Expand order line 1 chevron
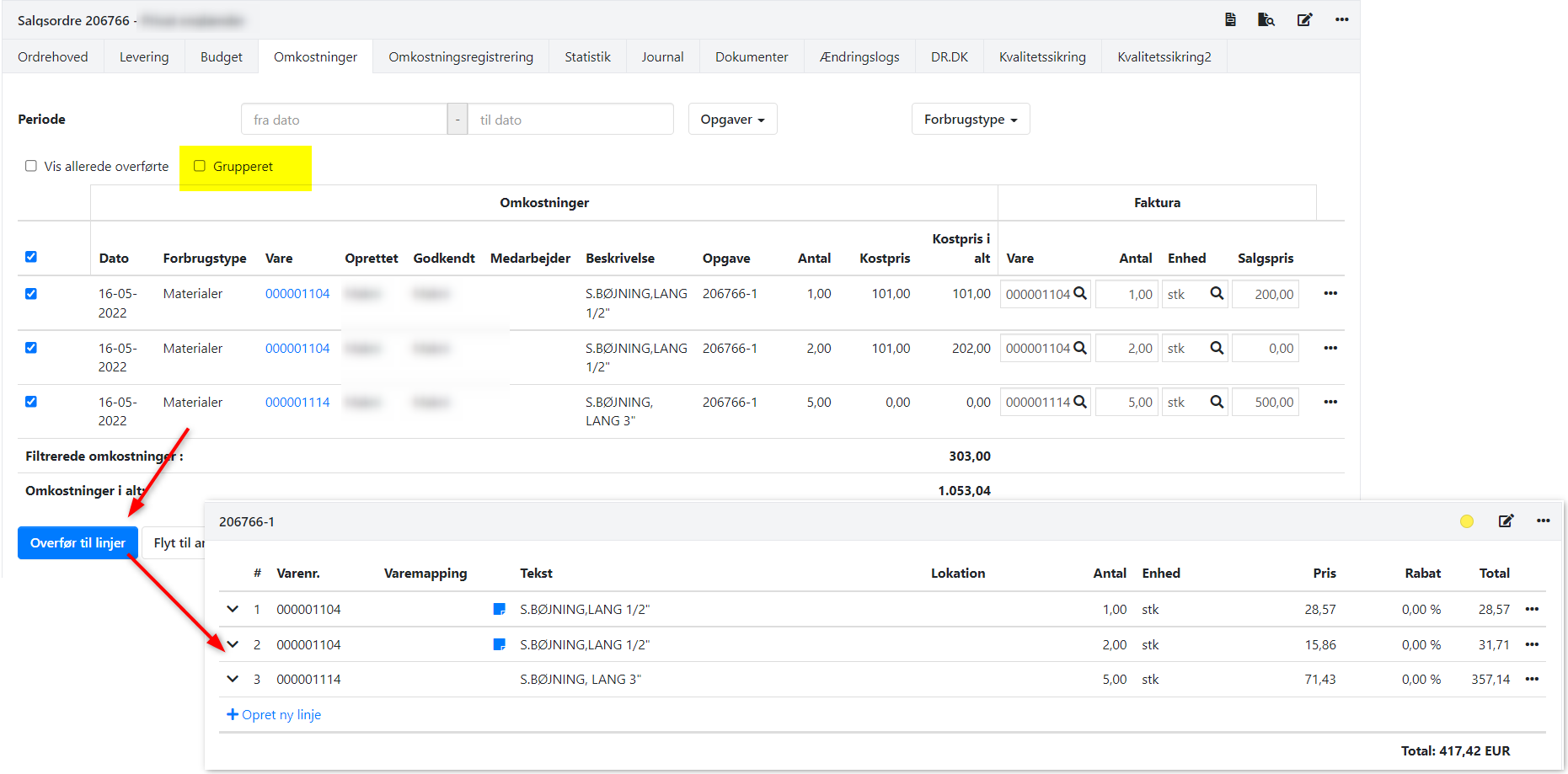Image resolution: width=1568 pixels, height=774 pixels. pyautogui.click(x=233, y=609)
